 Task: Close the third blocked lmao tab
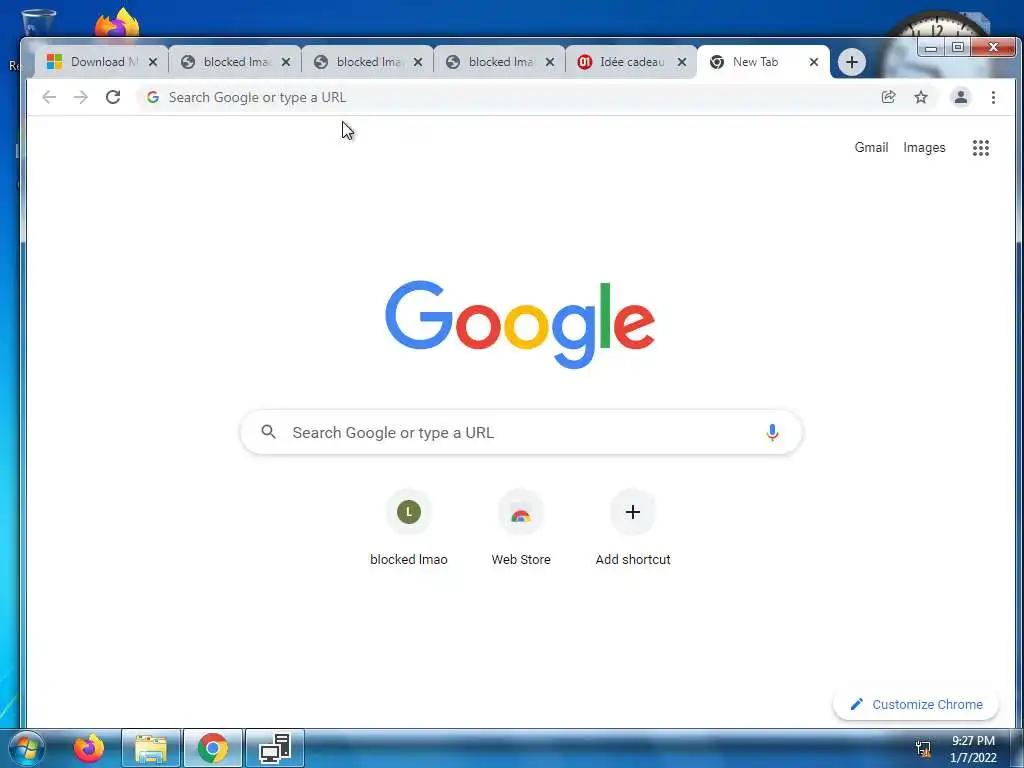tap(550, 62)
